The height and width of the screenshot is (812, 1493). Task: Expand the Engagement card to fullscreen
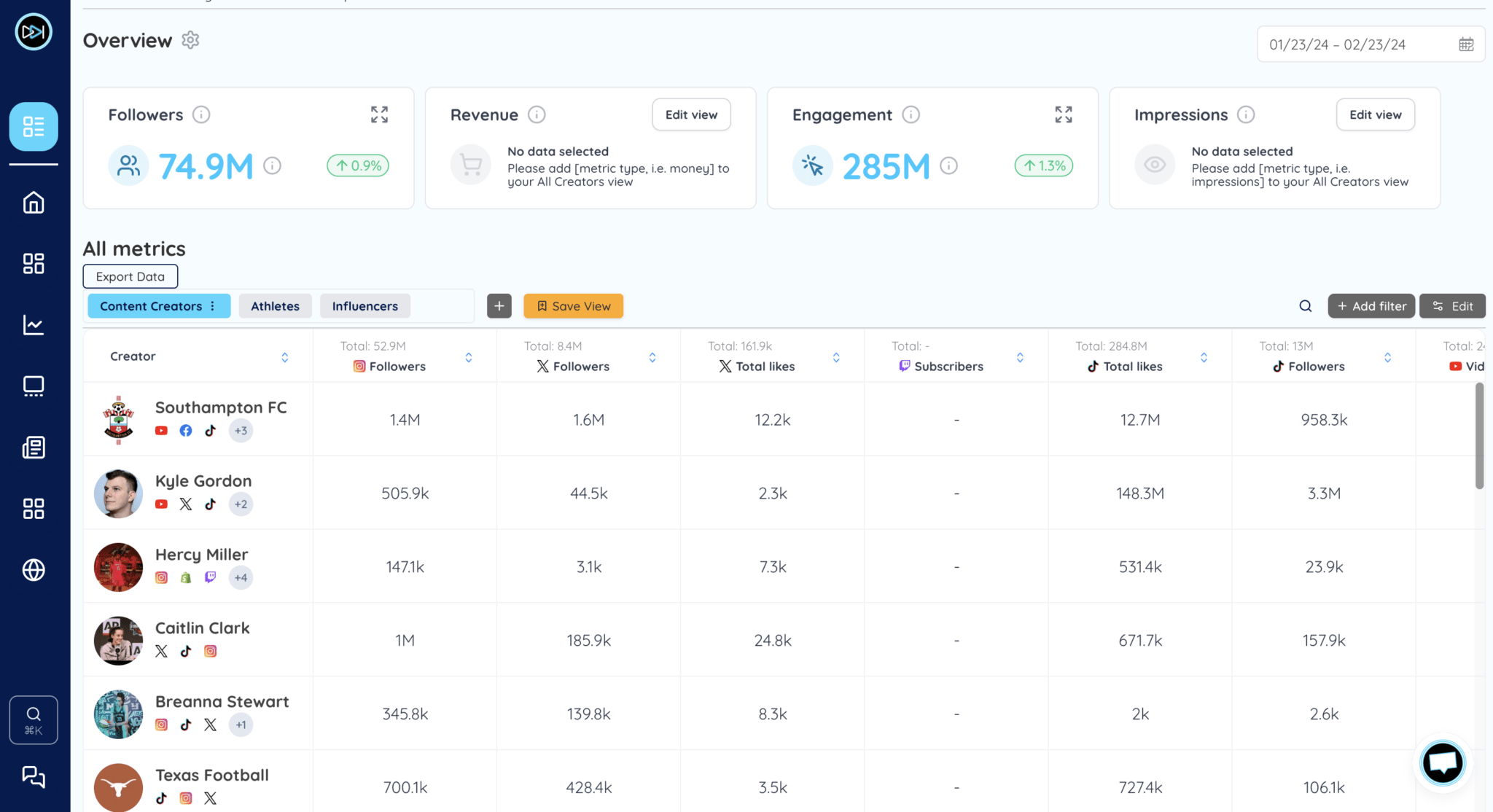tap(1063, 114)
